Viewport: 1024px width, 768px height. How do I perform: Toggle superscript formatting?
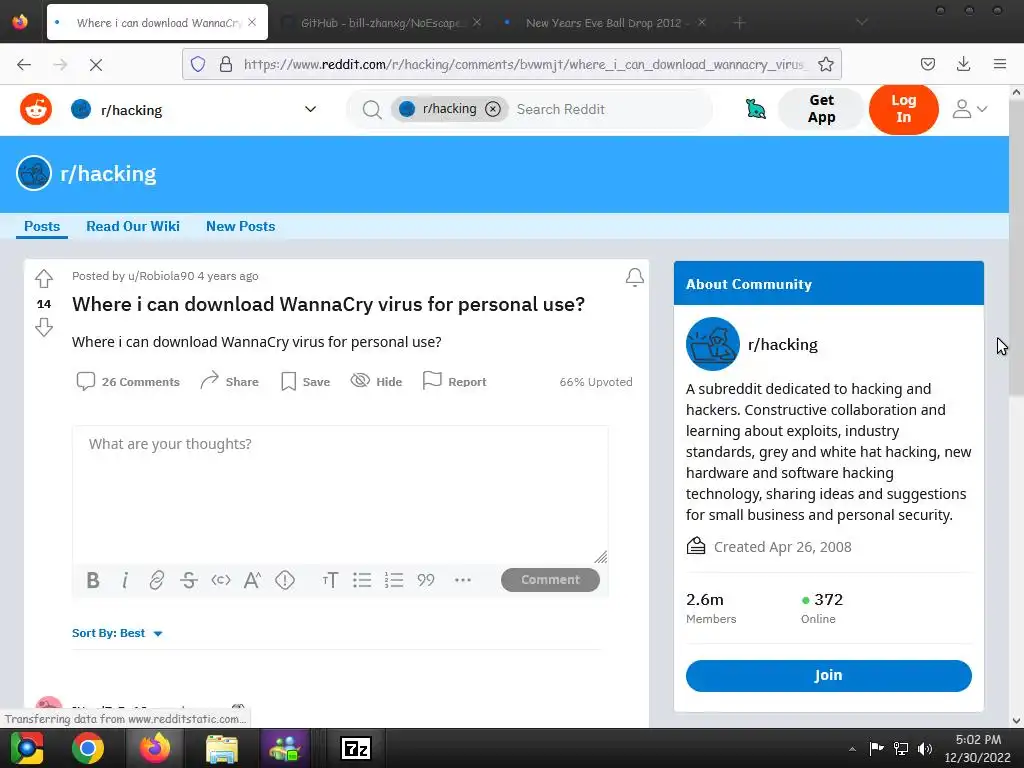(x=252, y=580)
